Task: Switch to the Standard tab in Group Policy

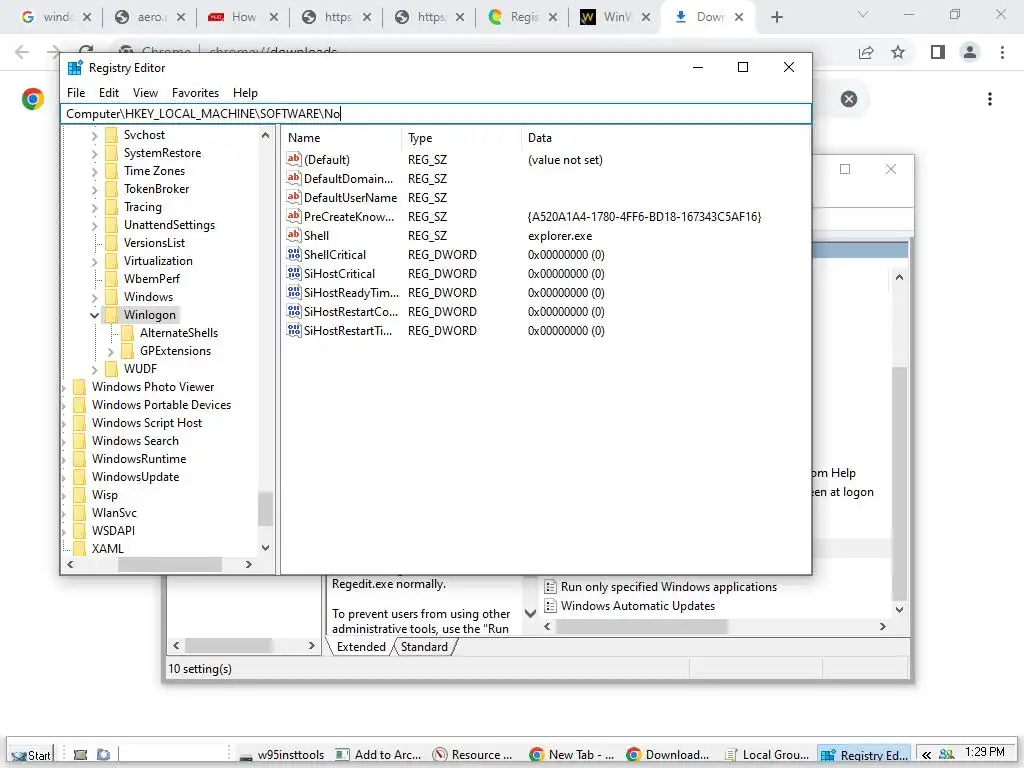Action: [x=424, y=647]
